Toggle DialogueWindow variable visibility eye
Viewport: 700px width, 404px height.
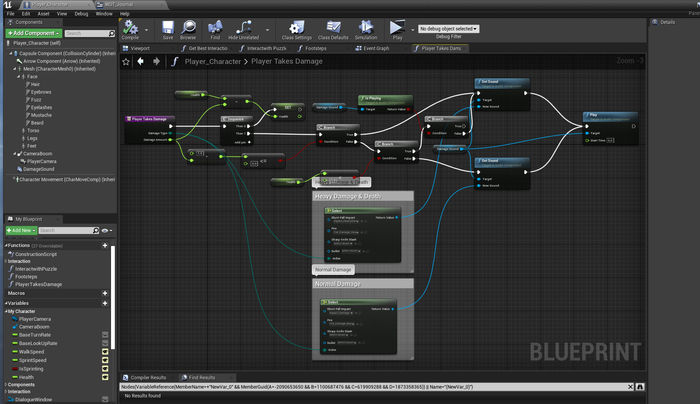point(105,400)
